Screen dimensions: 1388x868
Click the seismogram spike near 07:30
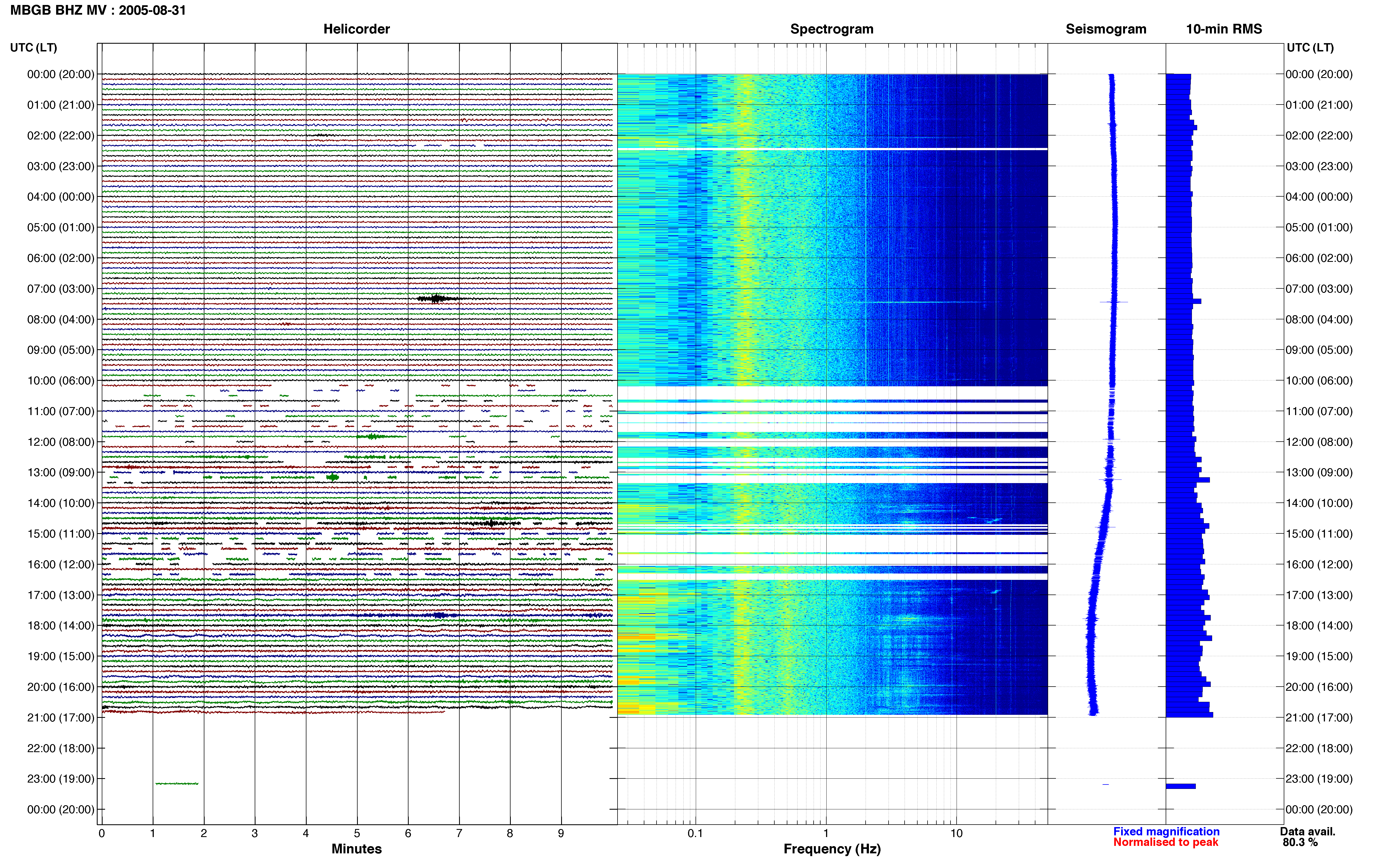pos(1114,302)
